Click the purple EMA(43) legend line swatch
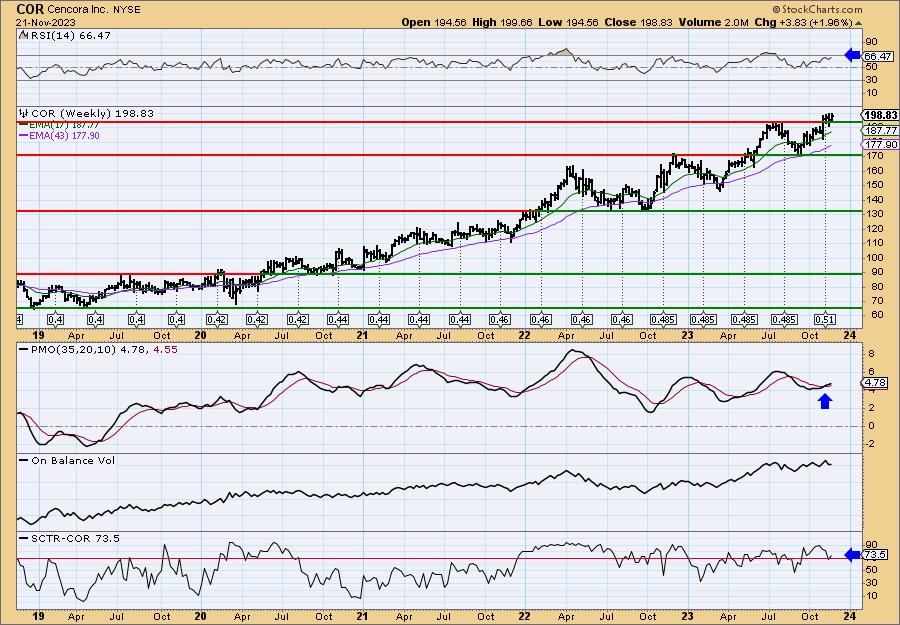 (x=24, y=135)
